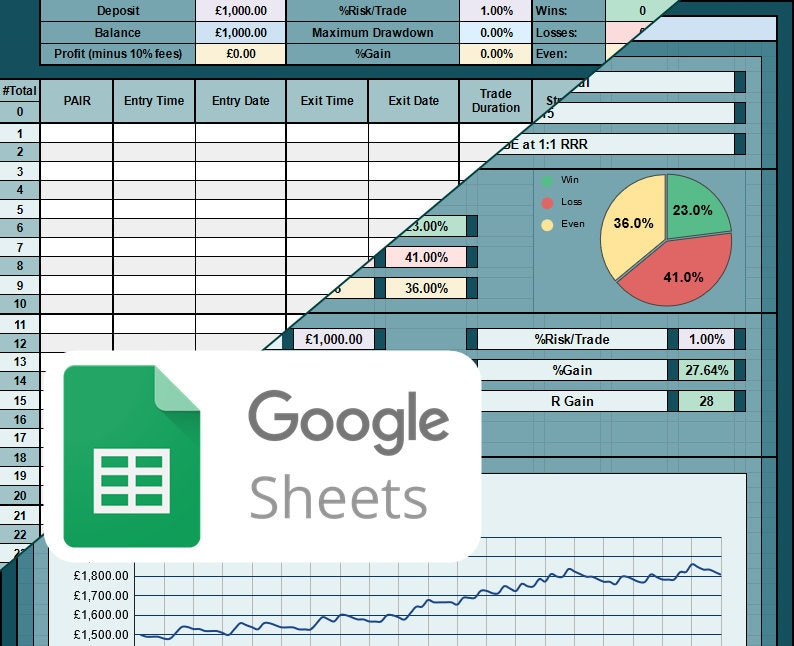This screenshot has height=646, width=794.
Task: Select the 41.00% loss percentage cell
Action: tap(426, 257)
